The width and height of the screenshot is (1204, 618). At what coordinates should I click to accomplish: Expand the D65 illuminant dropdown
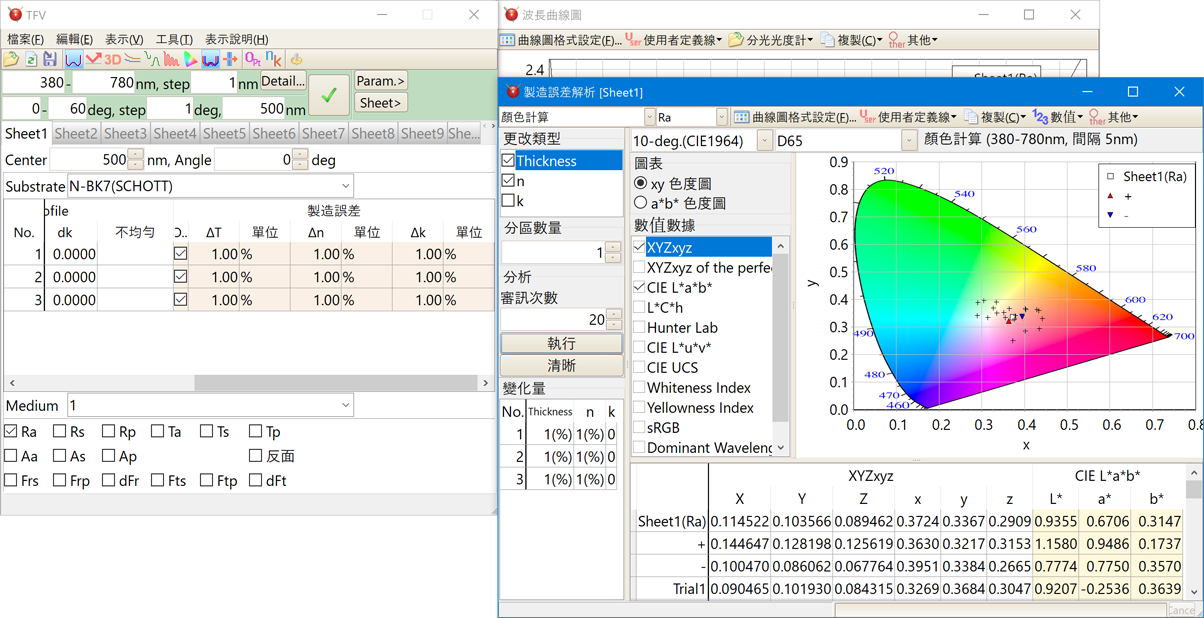pos(908,141)
